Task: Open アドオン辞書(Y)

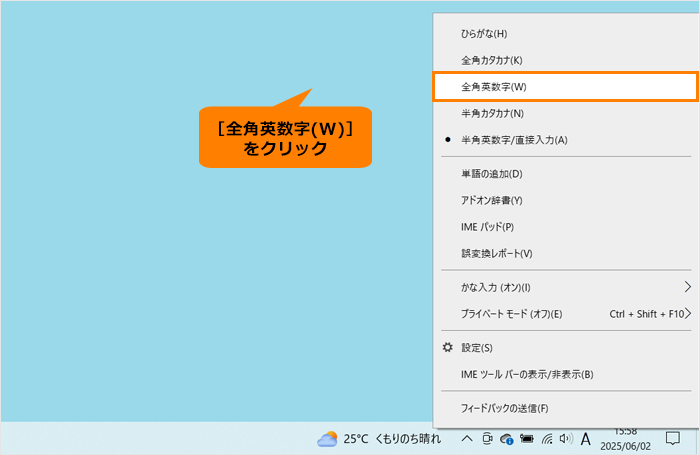Action: pos(566,200)
